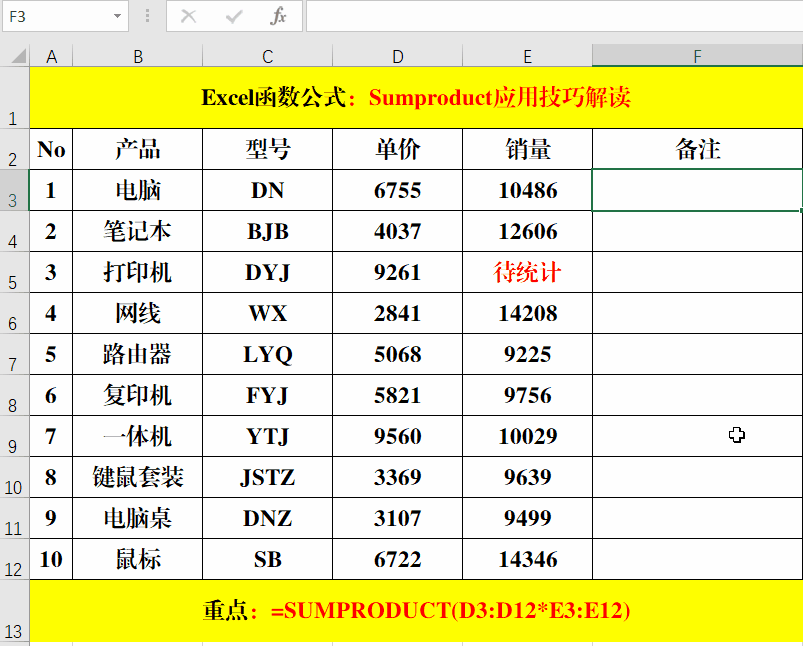Click the 键鼠套装 product cell

tap(138, 477)
